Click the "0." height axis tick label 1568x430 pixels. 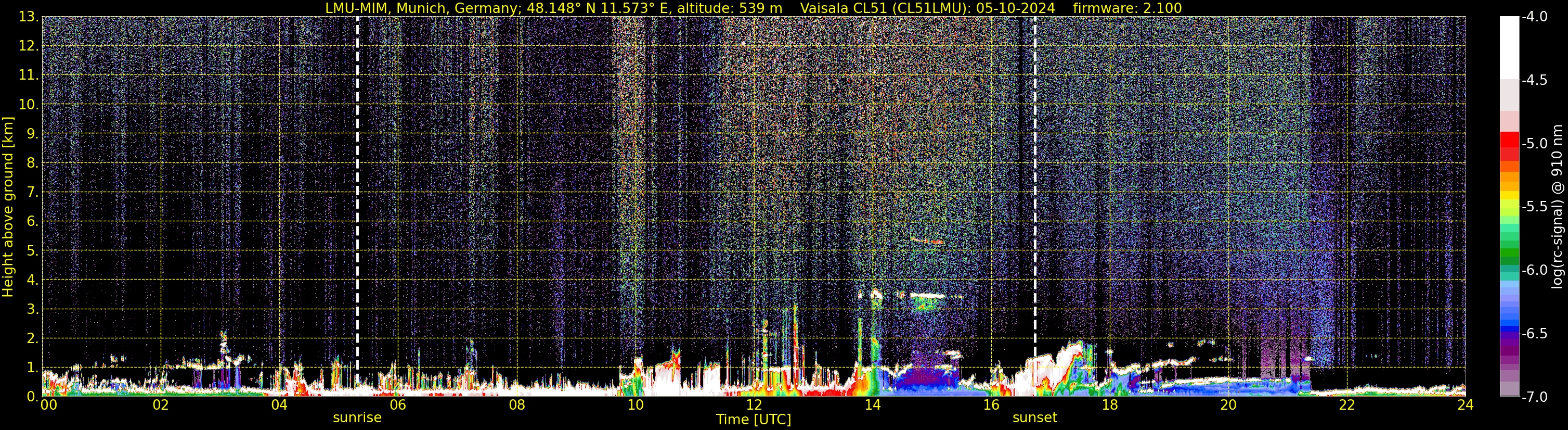coord(32,397)
